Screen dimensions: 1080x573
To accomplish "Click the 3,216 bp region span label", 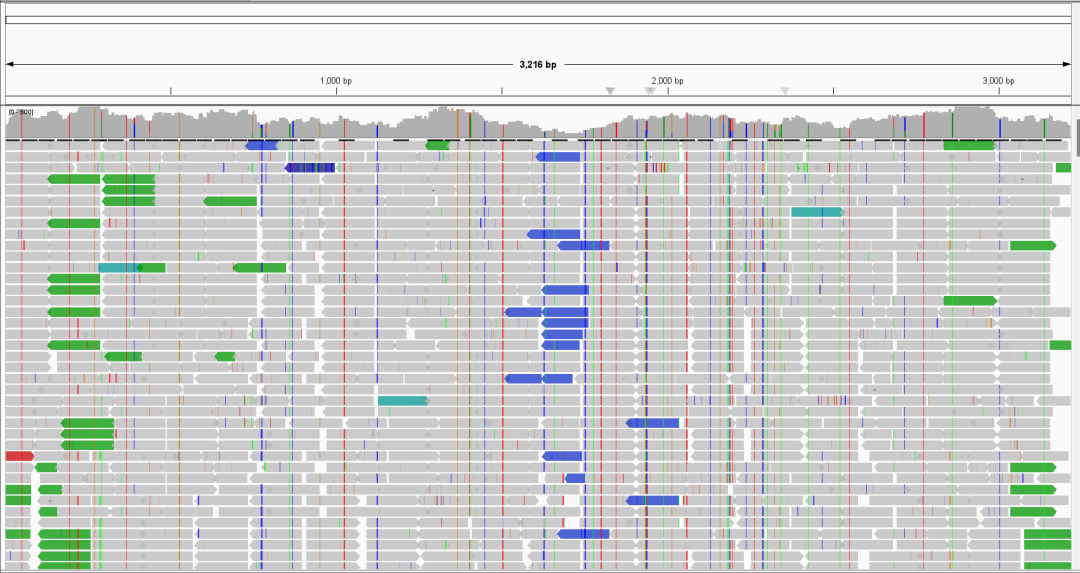I will point(538,64).
